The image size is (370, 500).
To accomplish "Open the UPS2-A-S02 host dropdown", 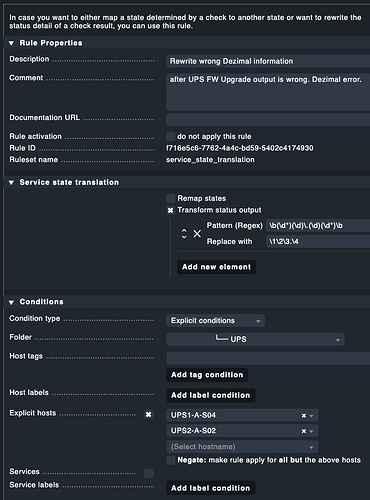I will coord(312,431).
